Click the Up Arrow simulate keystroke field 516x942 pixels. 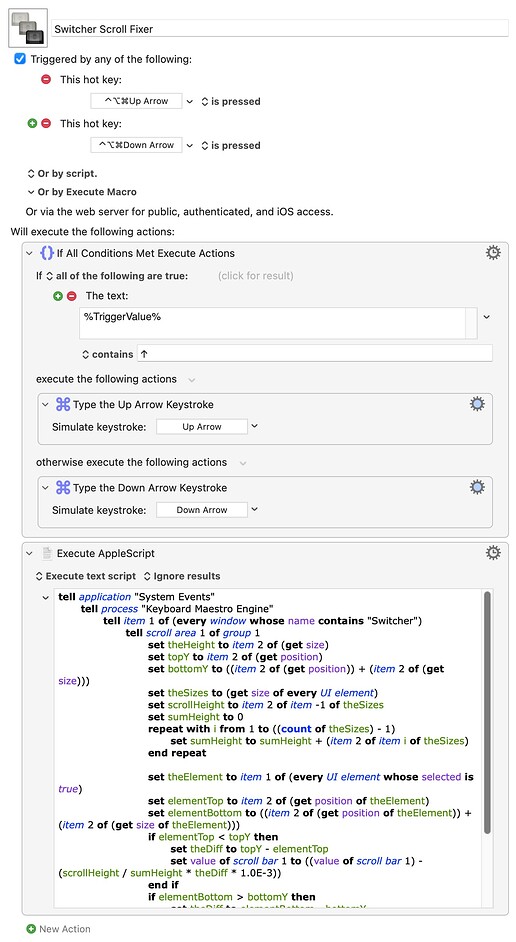[202, 427]
